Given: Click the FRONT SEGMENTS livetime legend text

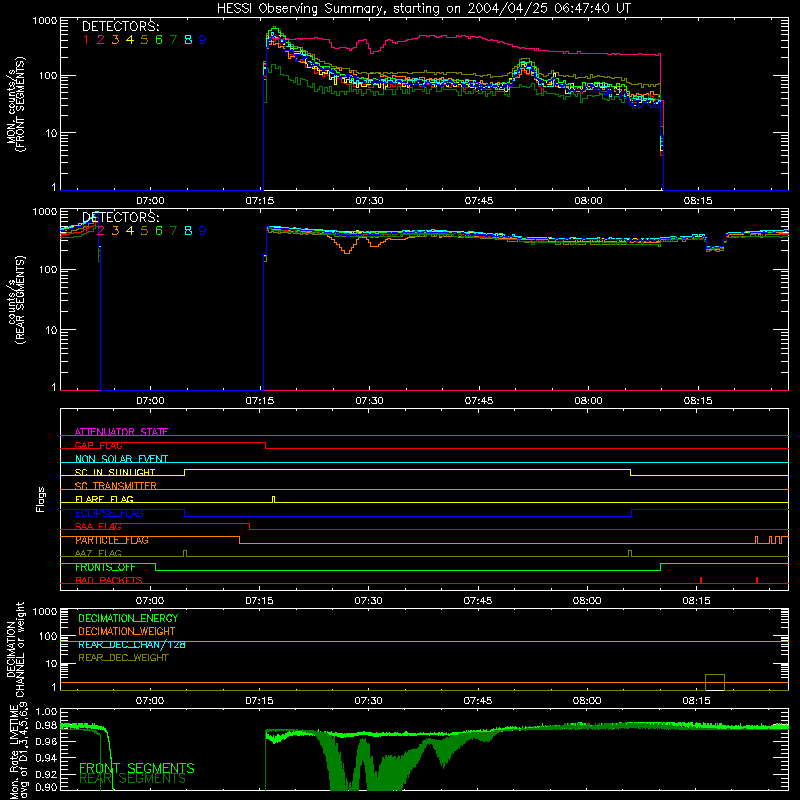Looking at the screenshot, I should pyautogui.click(x=137, y=768).
